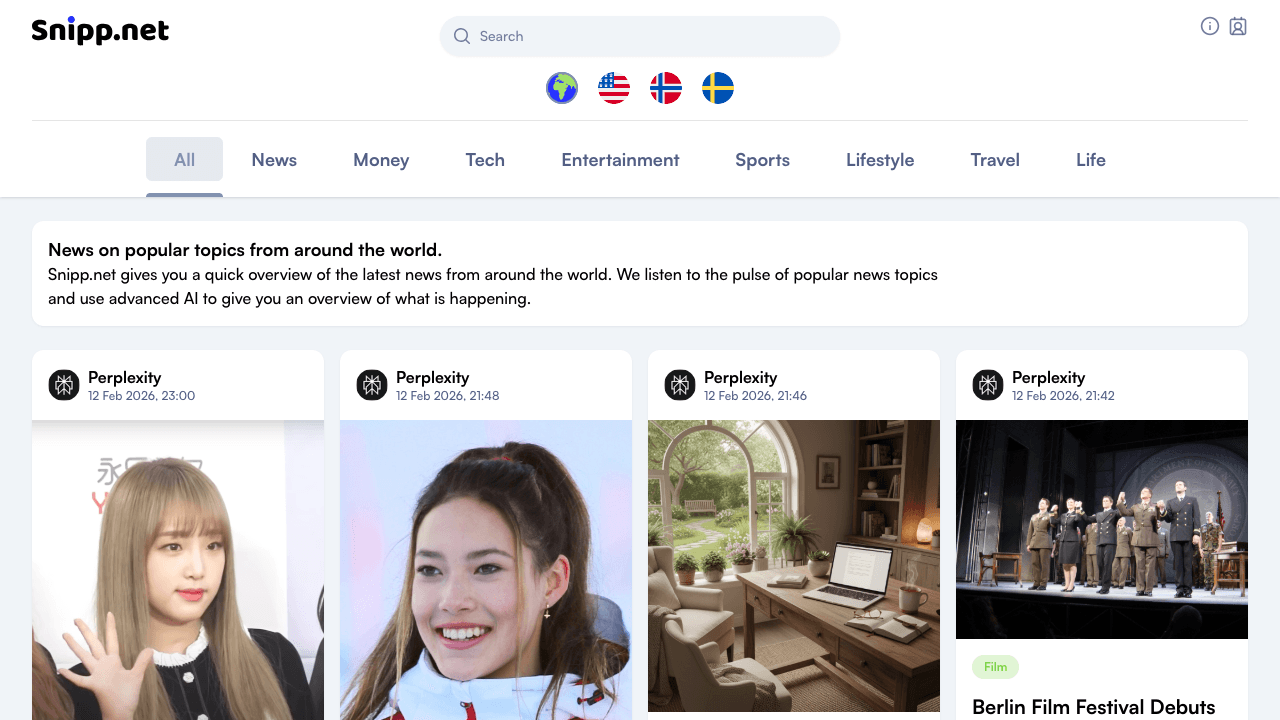Click the globe worldwide region icon
This screenshot has width=1280, height=720.
(x=562, y=88)
